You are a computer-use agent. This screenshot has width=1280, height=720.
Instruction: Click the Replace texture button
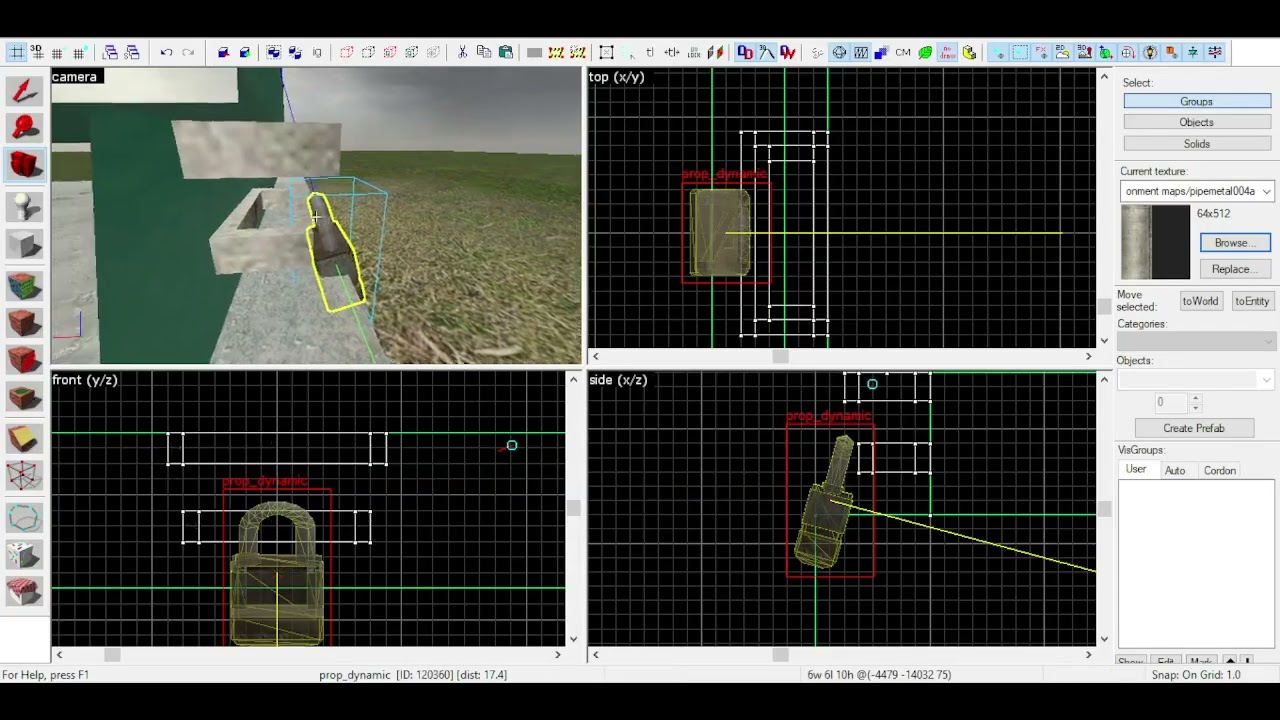(1235, 269)
